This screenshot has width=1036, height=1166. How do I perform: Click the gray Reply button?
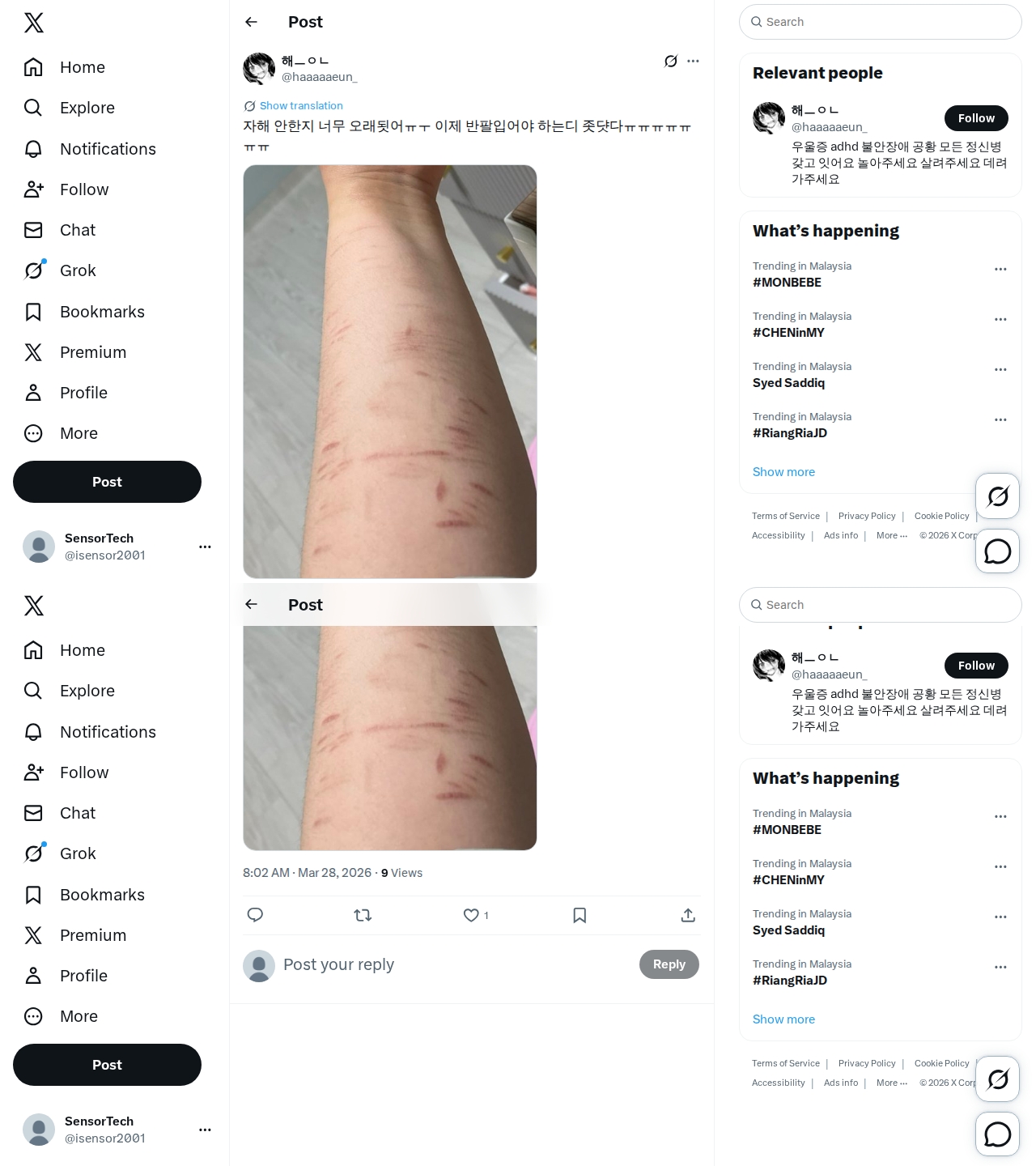(669, 964)
